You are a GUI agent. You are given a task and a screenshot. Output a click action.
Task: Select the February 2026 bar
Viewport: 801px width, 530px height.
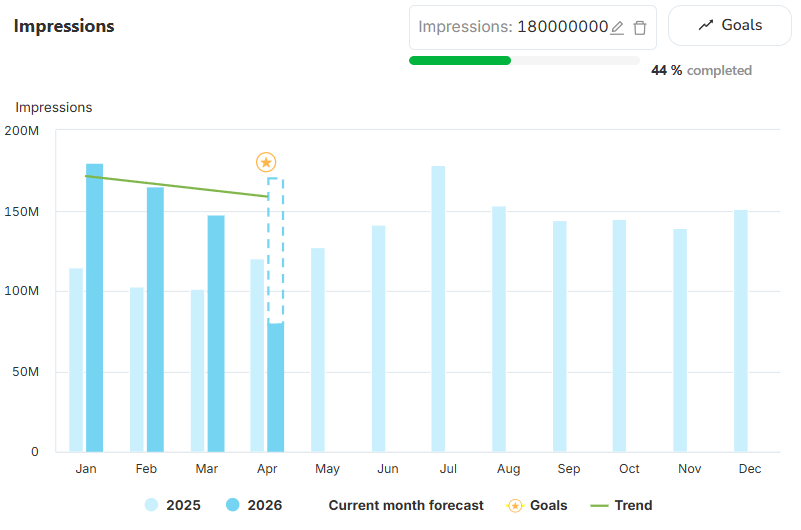tap(155, 320)
